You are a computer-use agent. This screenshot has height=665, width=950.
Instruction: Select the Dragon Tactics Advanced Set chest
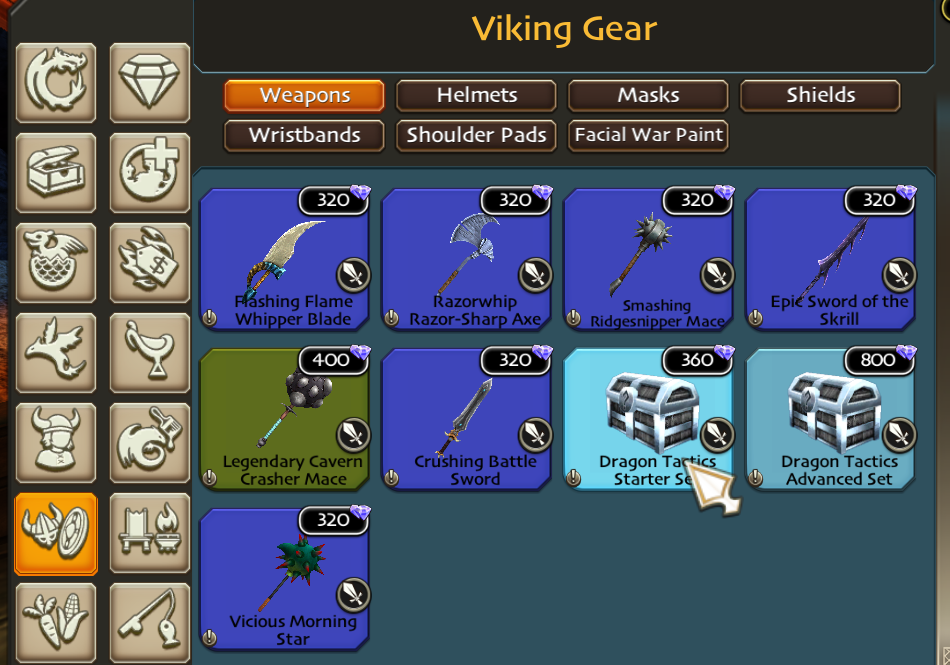tap(830, 419)
